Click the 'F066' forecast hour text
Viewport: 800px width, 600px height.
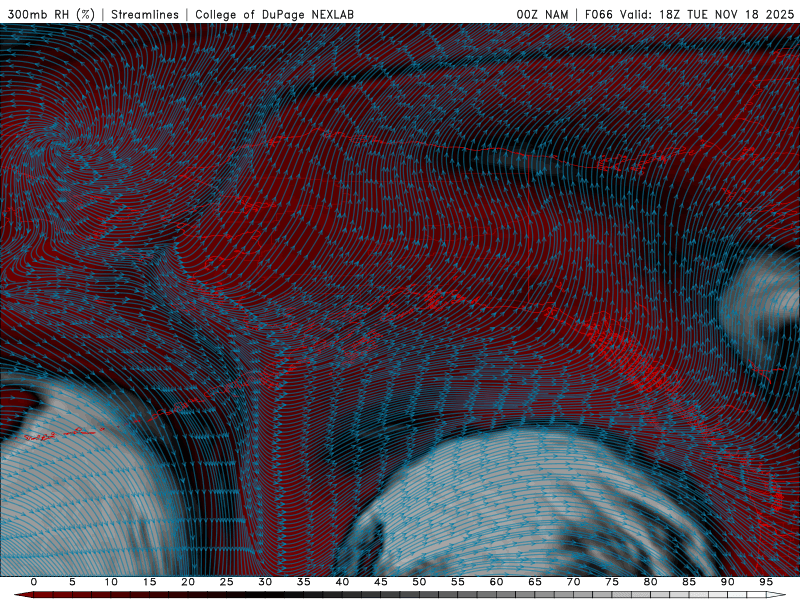point(598,14)
